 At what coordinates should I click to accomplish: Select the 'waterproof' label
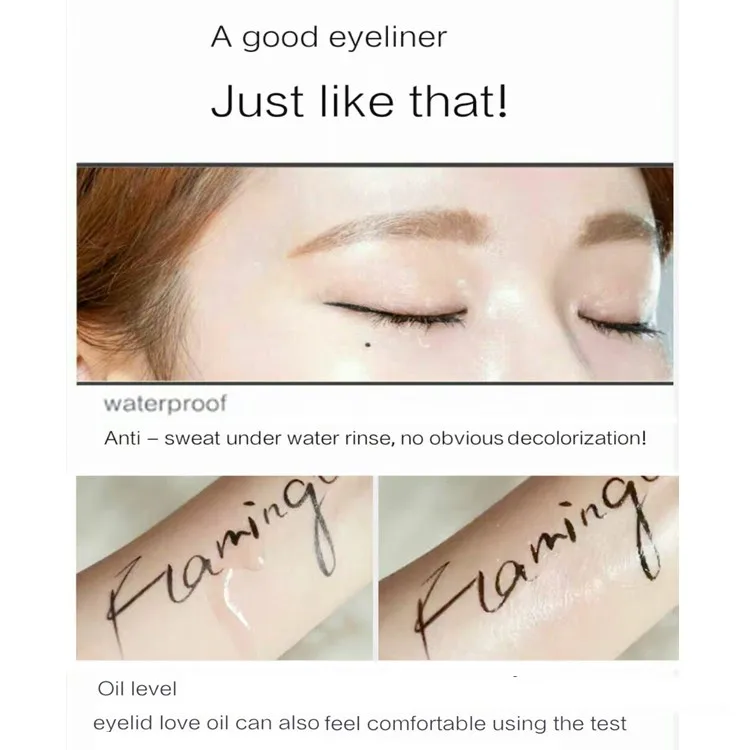165,404
